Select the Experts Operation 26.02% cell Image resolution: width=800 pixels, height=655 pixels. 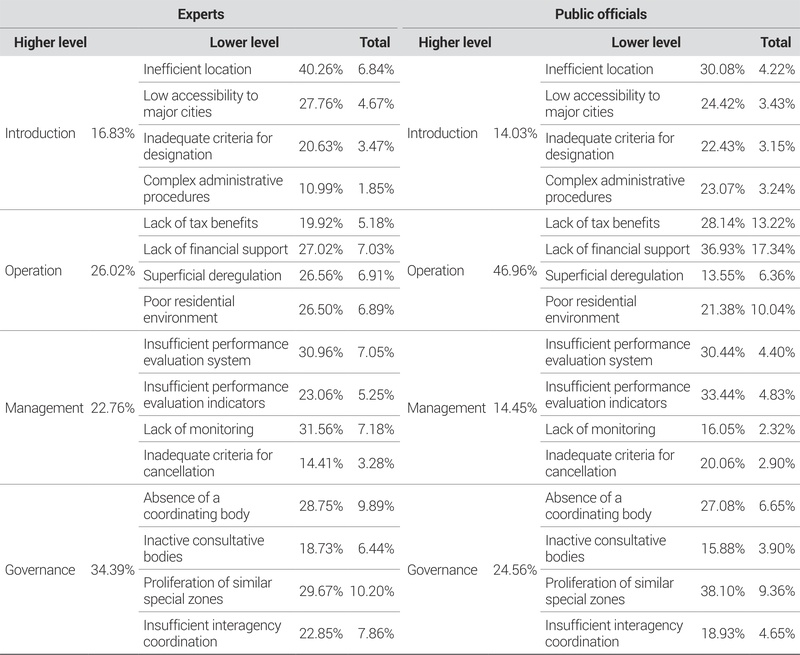(x=112, y=271)
